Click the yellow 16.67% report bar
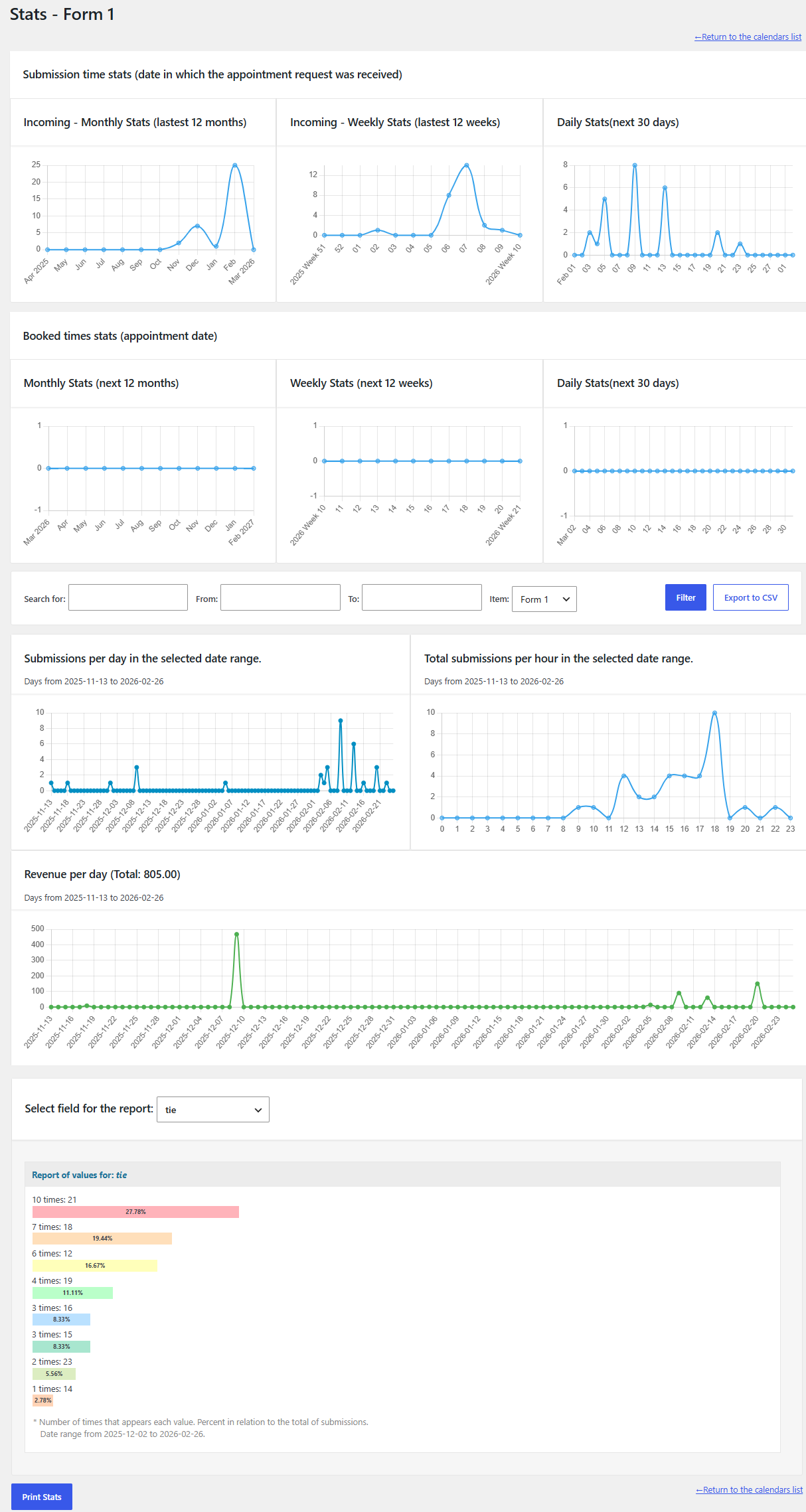 tap(95, 1266)
